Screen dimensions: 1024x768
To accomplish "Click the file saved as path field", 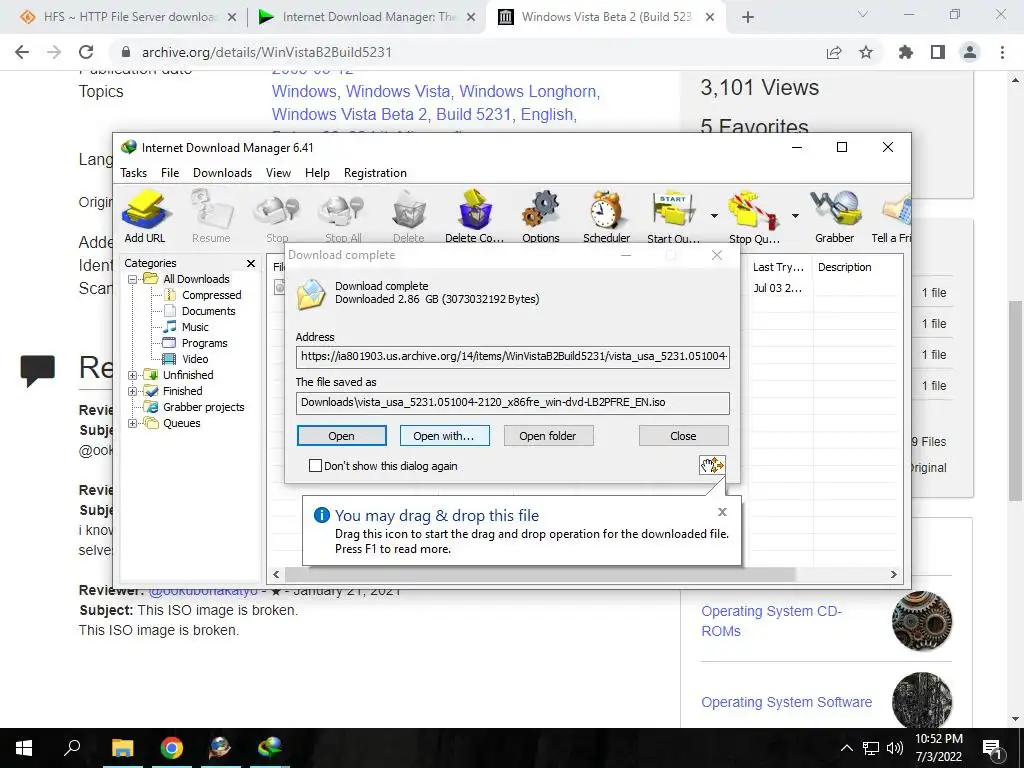I will click(x=513, y=402).
